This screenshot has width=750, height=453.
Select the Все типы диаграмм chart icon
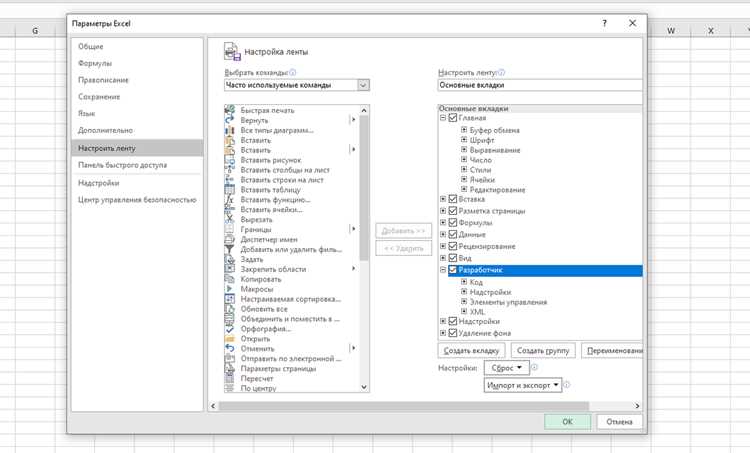230,130
